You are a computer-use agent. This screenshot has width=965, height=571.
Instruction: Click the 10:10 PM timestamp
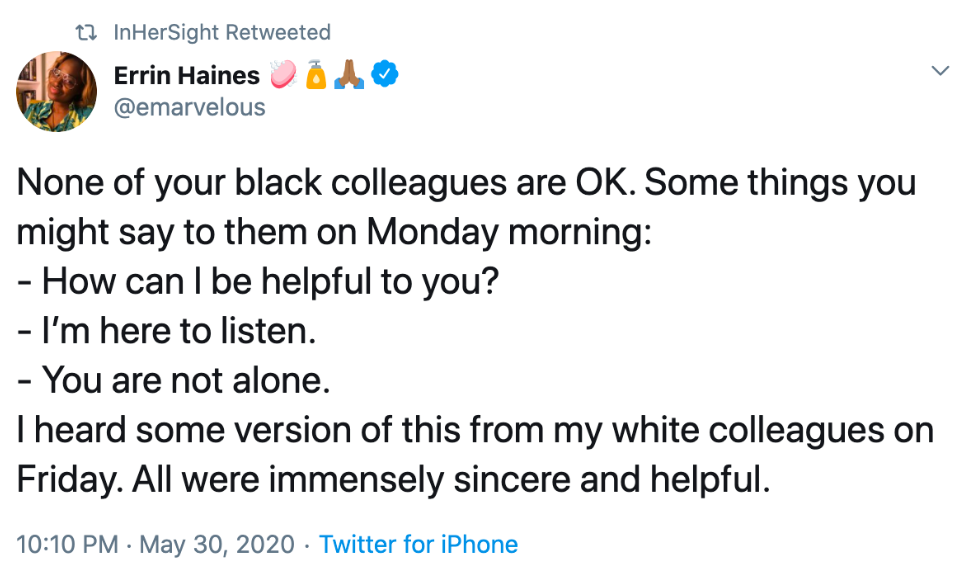[67, 545]
